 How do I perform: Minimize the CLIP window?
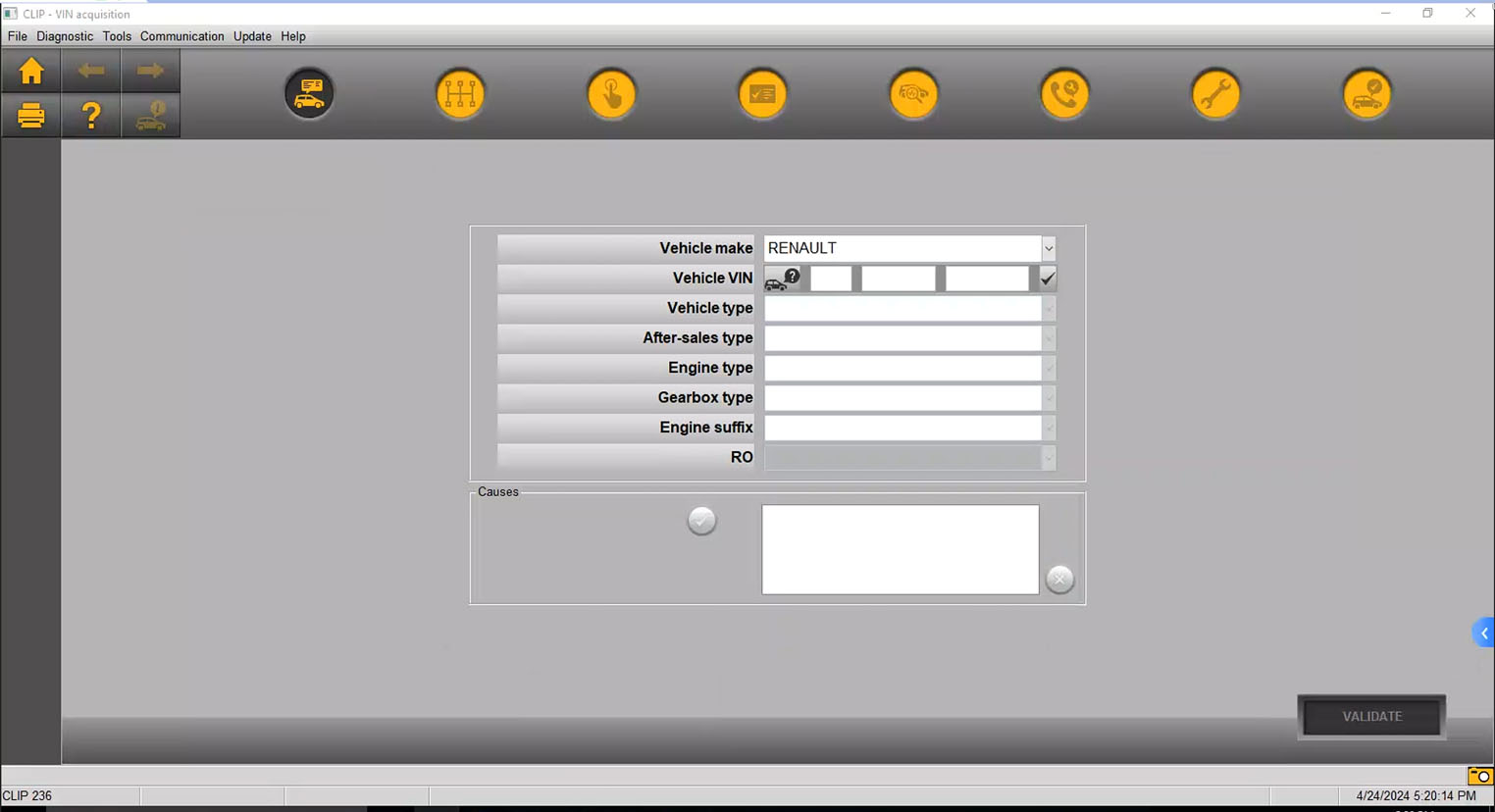(x=1385, y=14)
